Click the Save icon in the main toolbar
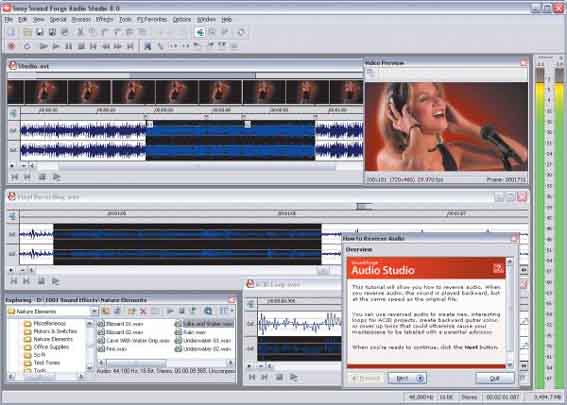This screenshot has height=405, width=567. click(40, 33)
